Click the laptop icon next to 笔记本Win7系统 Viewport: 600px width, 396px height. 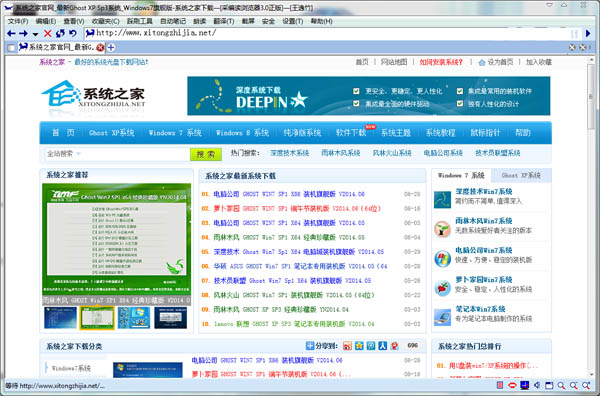[x=442, y=317]
